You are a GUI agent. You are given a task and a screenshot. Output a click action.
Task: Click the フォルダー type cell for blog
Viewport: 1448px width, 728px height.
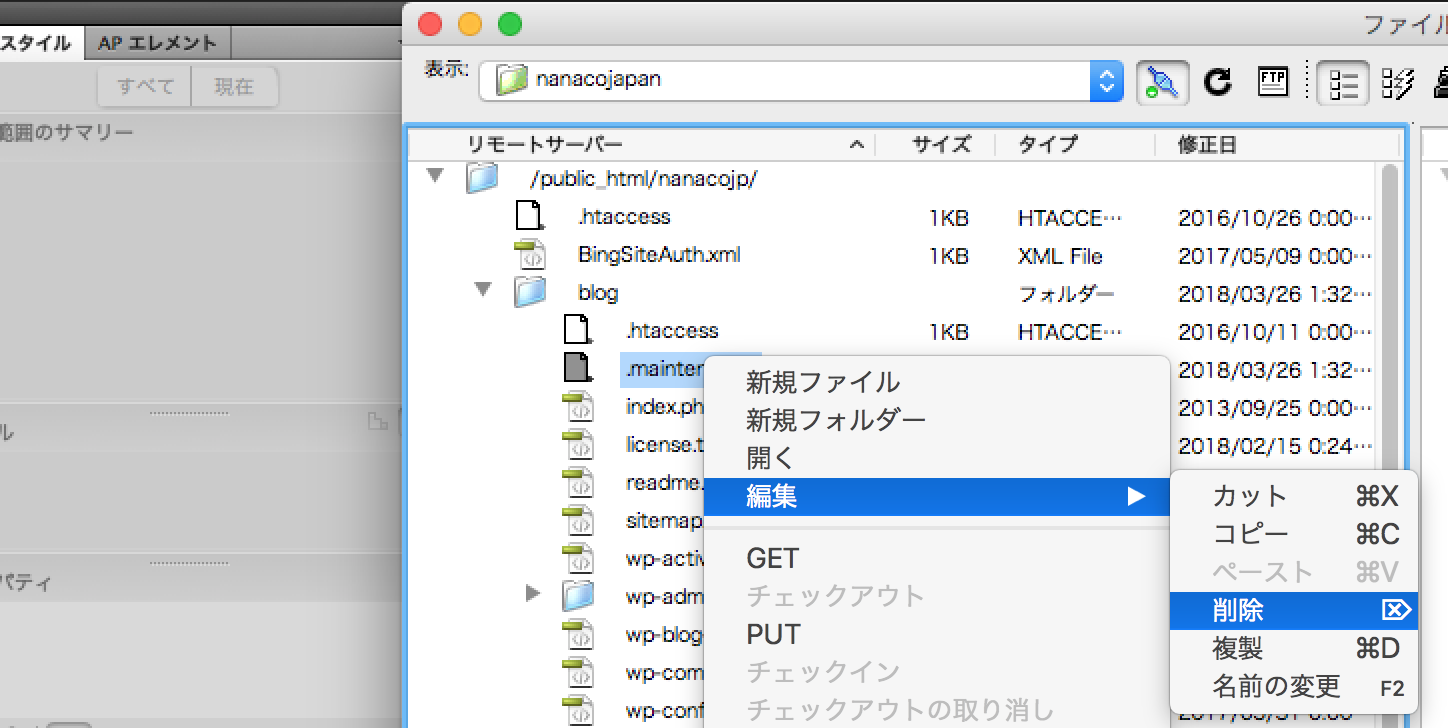point(1066,294)
